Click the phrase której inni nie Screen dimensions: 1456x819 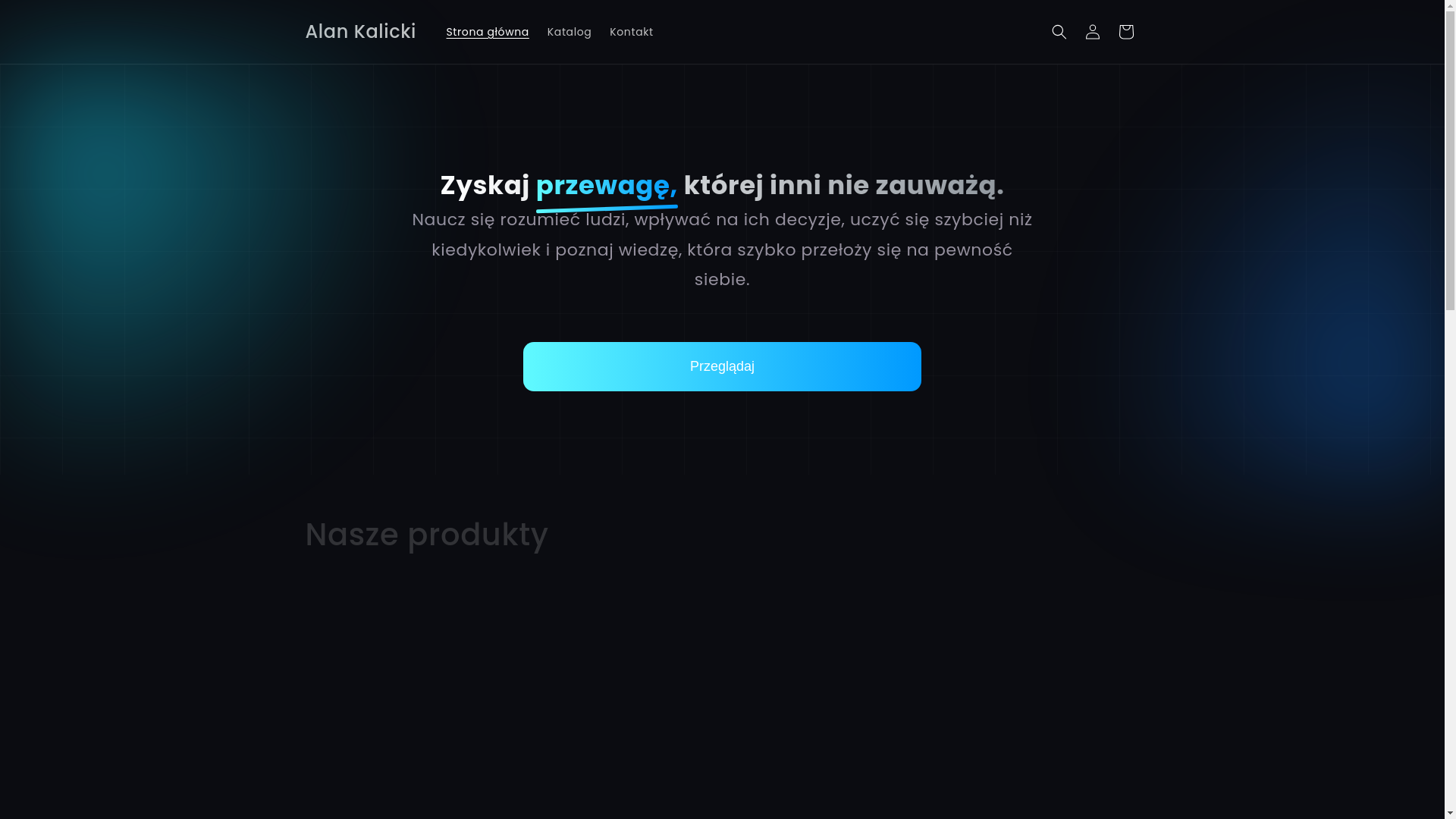777,186
